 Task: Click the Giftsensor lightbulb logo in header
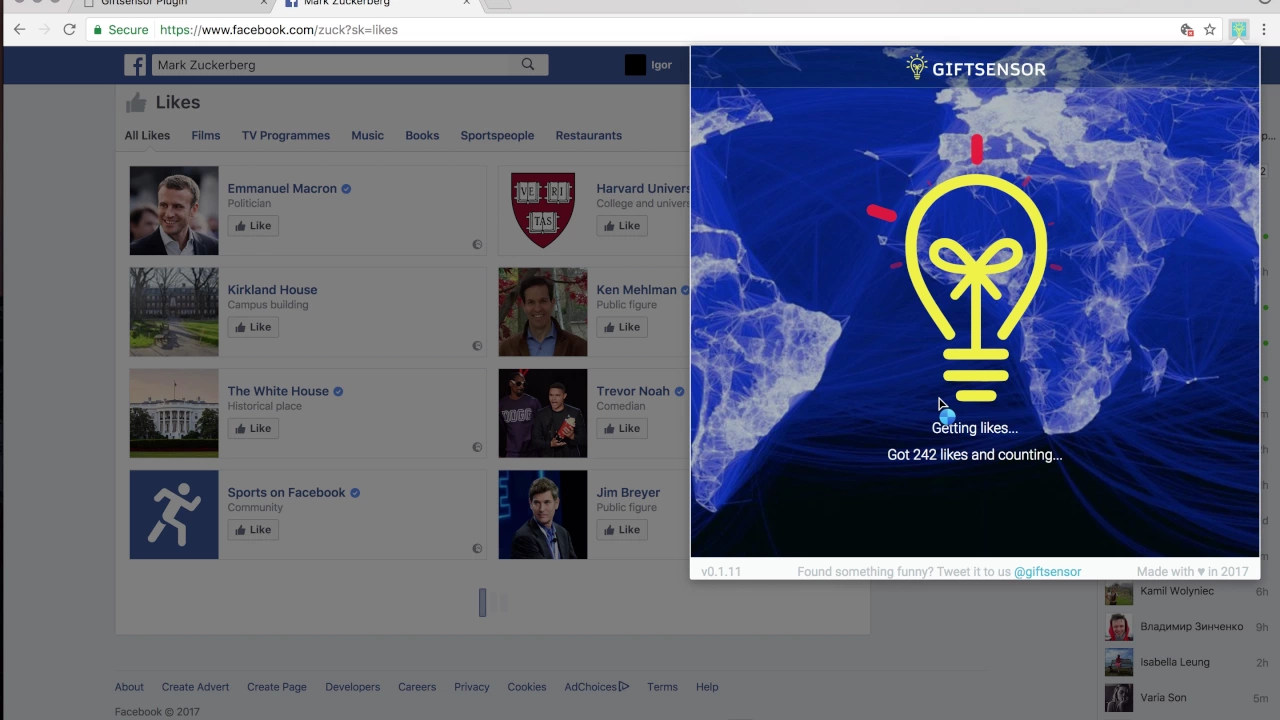pos(916,67)
